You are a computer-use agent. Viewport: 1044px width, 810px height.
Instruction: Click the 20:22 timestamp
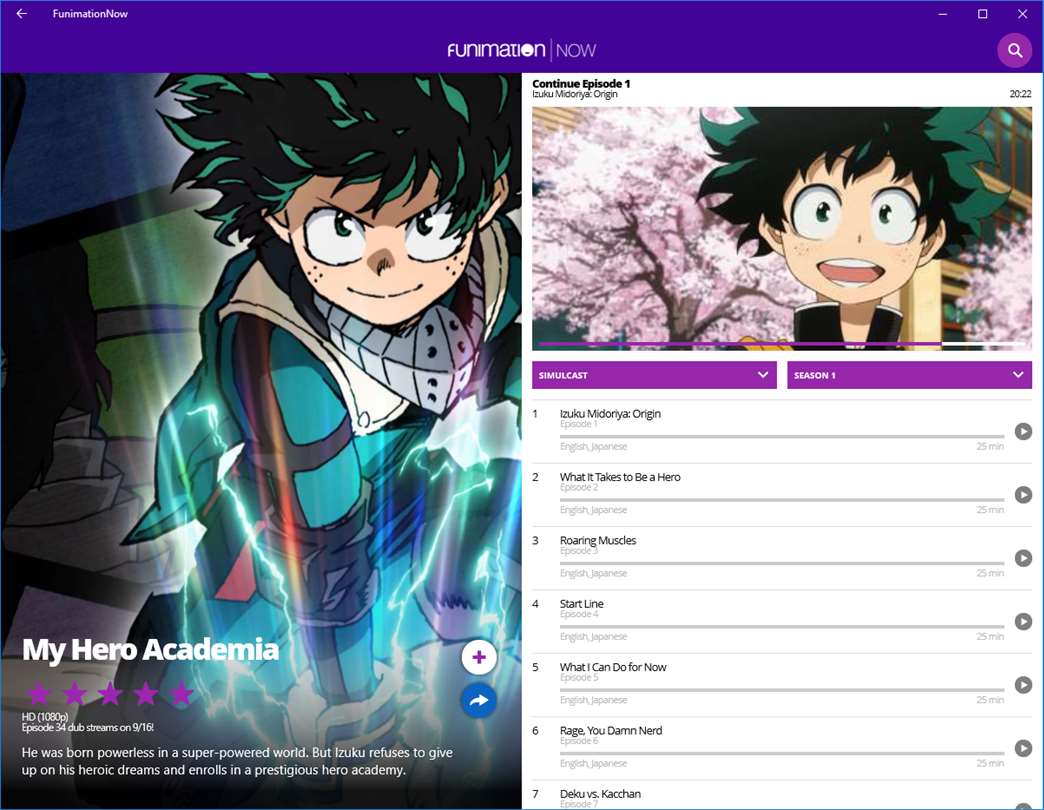click(x=1020, y=94)
